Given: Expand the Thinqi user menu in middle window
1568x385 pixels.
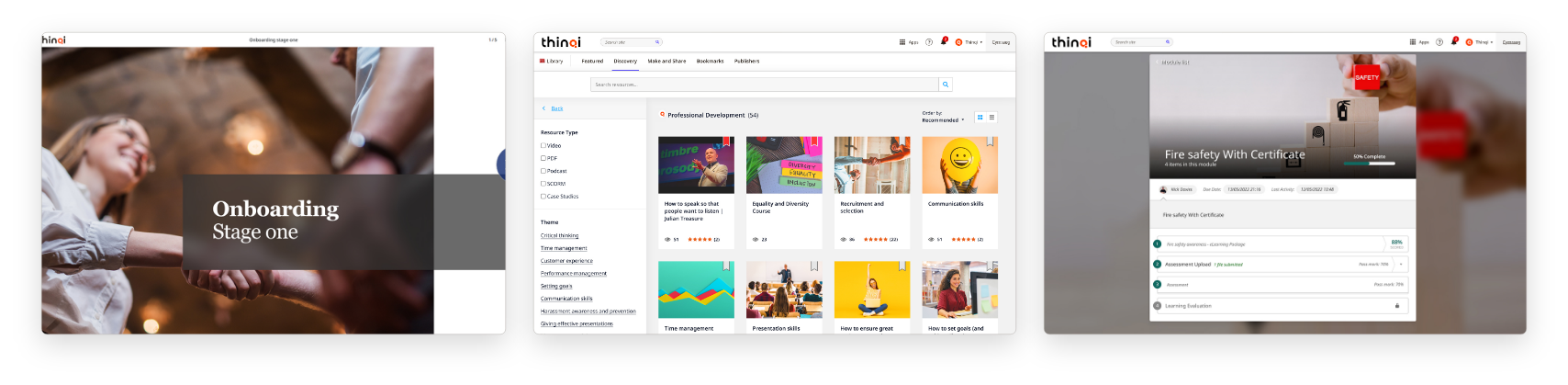Looking at the screenshot, I should coord(969,42).
